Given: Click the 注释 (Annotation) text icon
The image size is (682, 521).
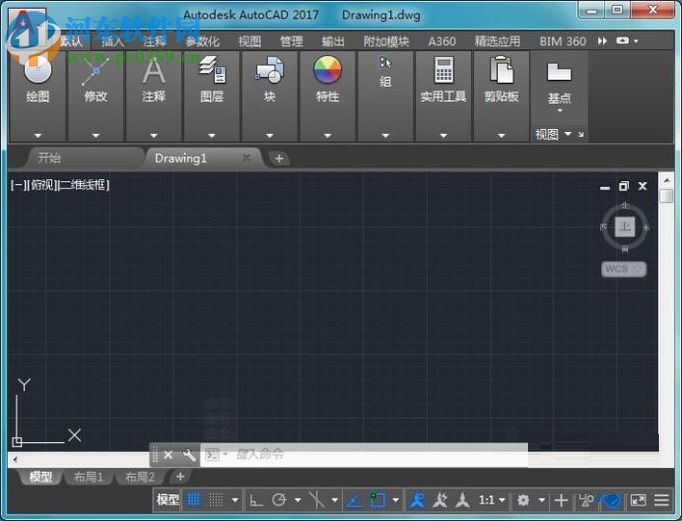Looking at the screenshot, I should 153,70.
